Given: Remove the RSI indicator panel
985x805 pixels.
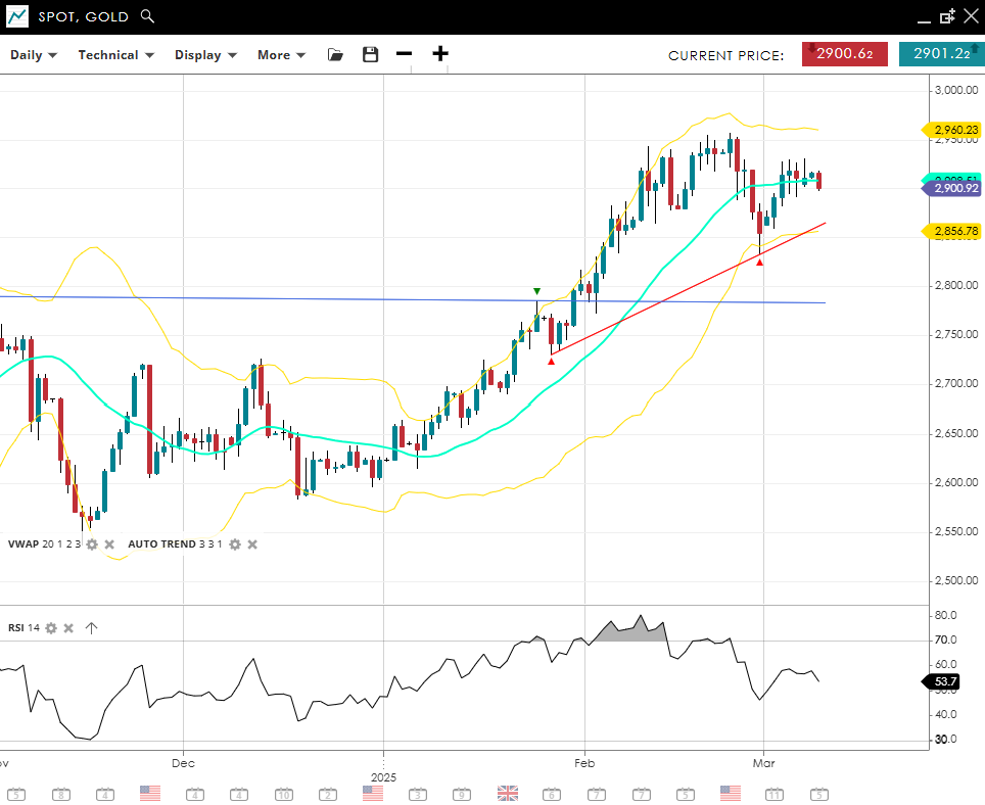Looking at the screenshot, I should (x=69, y=628).
